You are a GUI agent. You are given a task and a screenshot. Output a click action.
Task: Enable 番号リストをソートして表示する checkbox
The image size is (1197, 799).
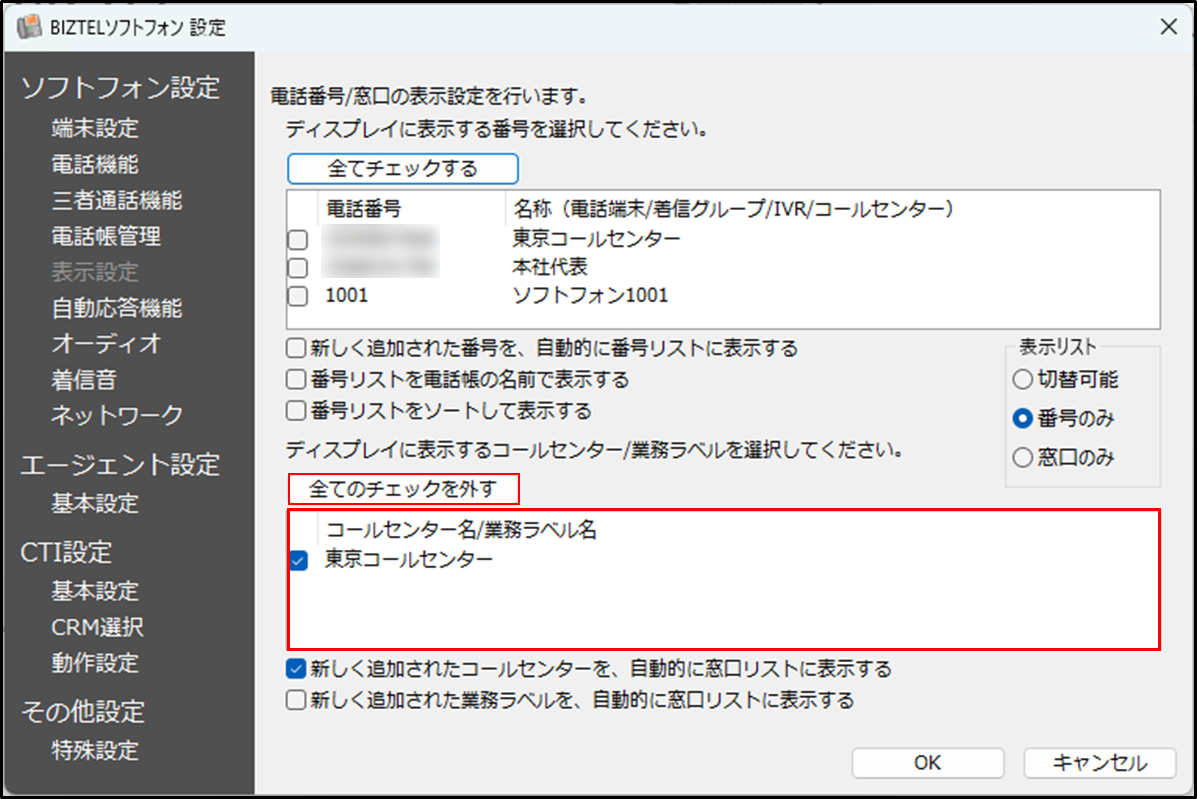click(295, 411)
